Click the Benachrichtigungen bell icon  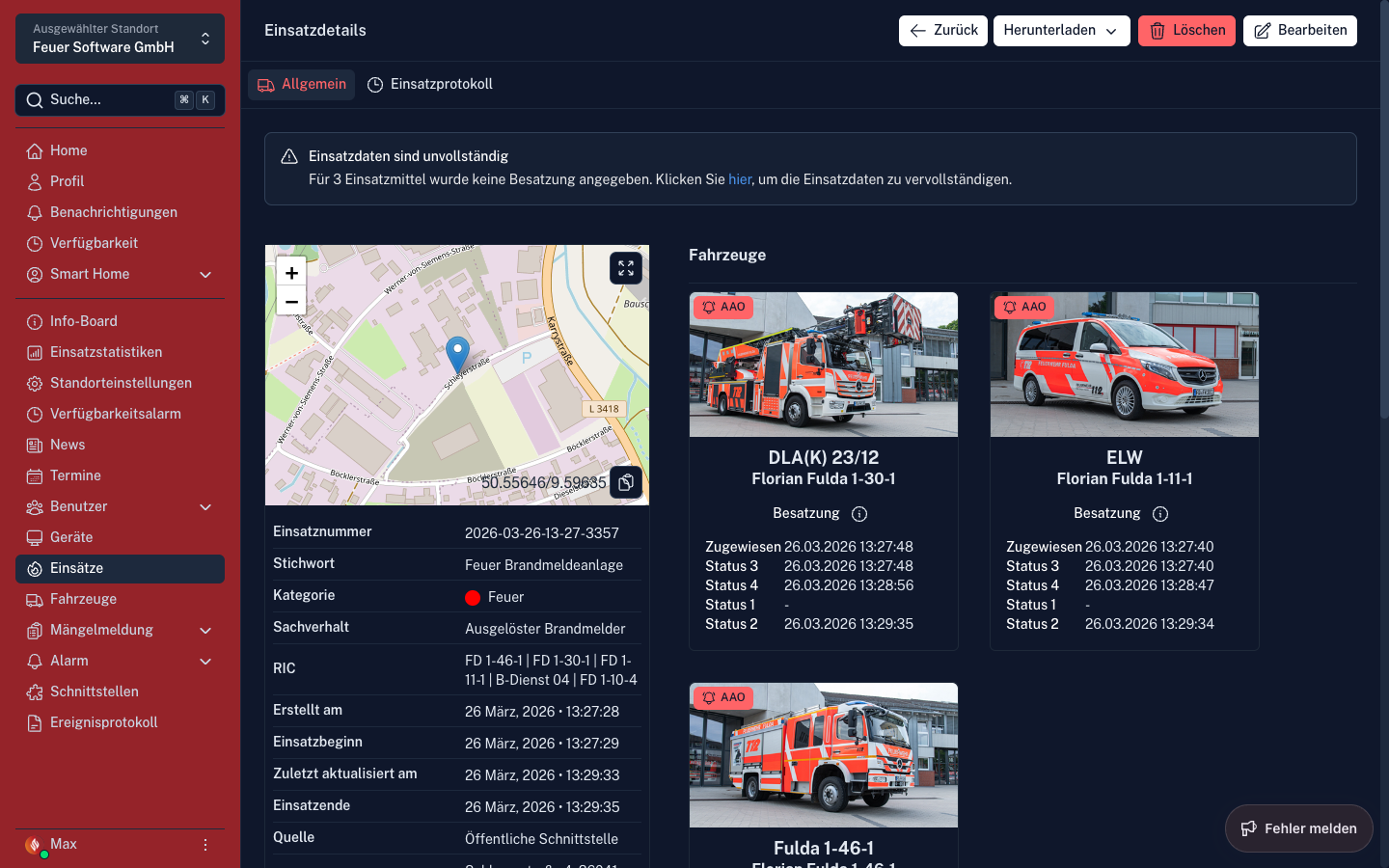35,212
